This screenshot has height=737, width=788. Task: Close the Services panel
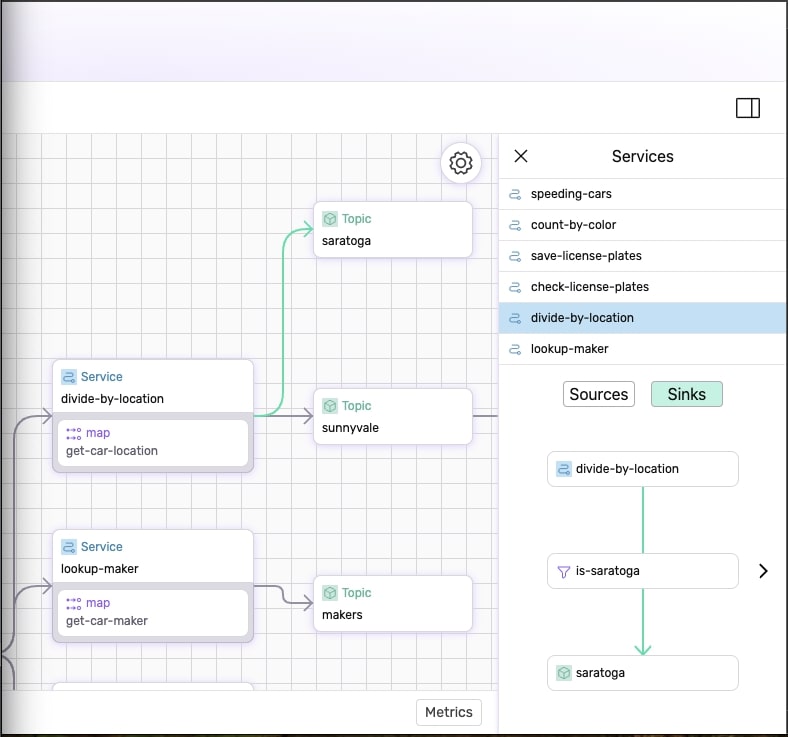point(521,156)
